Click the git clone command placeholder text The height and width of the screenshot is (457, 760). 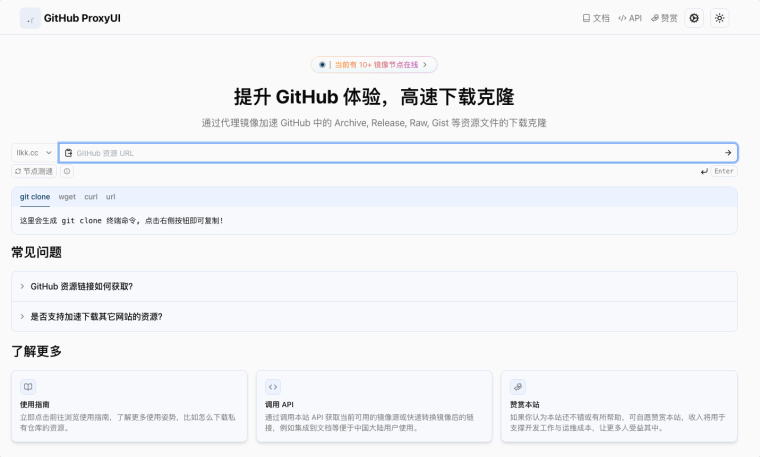(x=122, y=221)
